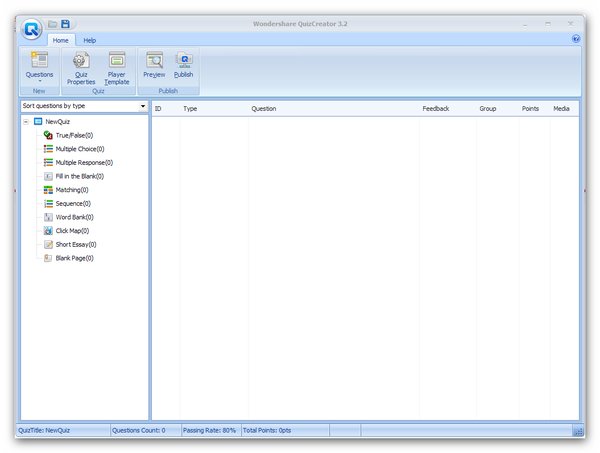Open the Questions dropdown in the ribbon
Viewport: 600px width, 453px height.
point(39,68)
